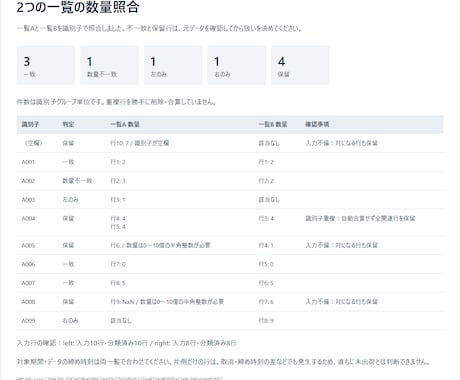
Task: Click the 識別子 column header
Action: (30, 124)
